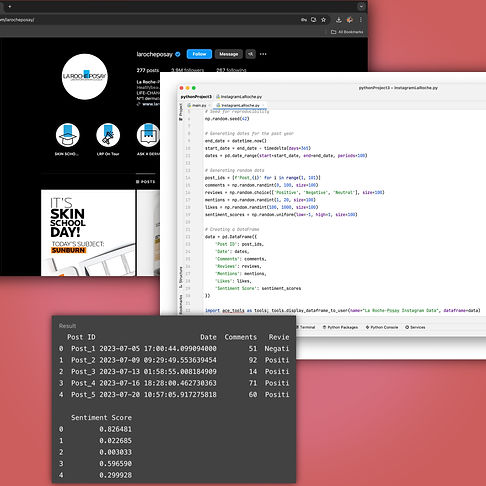Viewport: 486px width, 486px height.
Task: Open the Skin School story highlight
Action: 68,135
